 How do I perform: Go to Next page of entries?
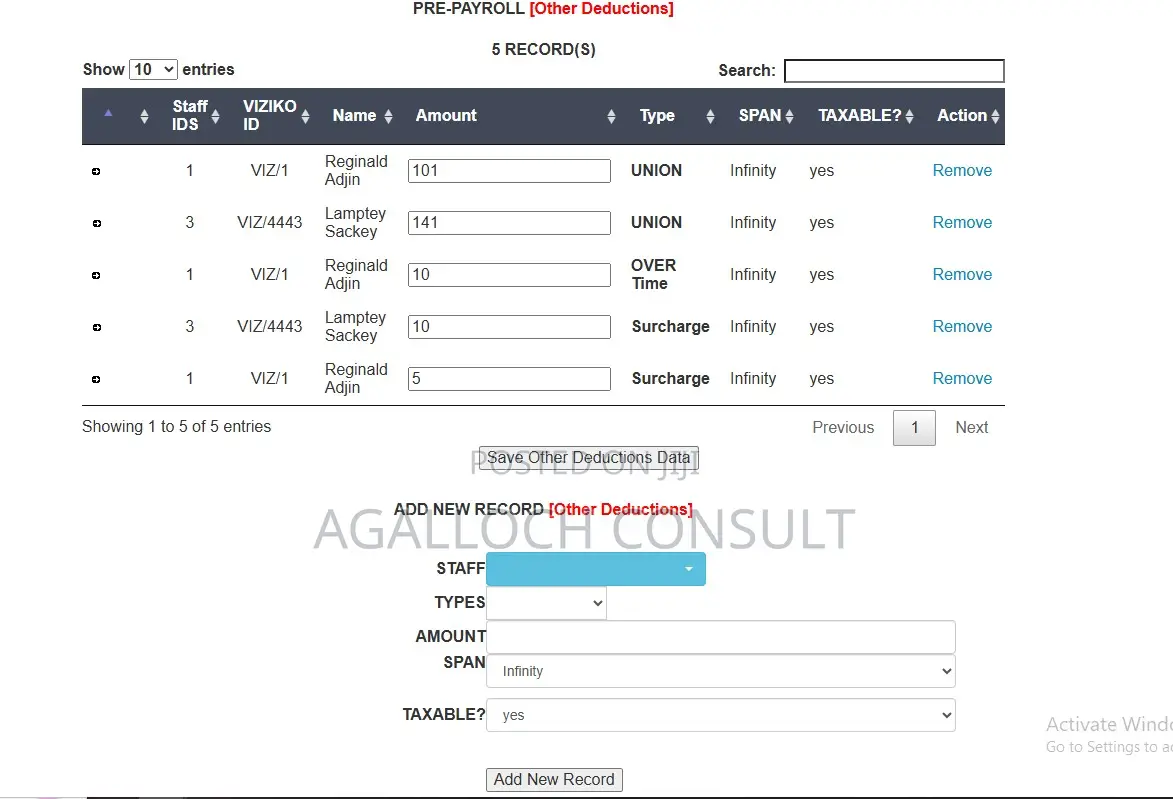[972, 428]
